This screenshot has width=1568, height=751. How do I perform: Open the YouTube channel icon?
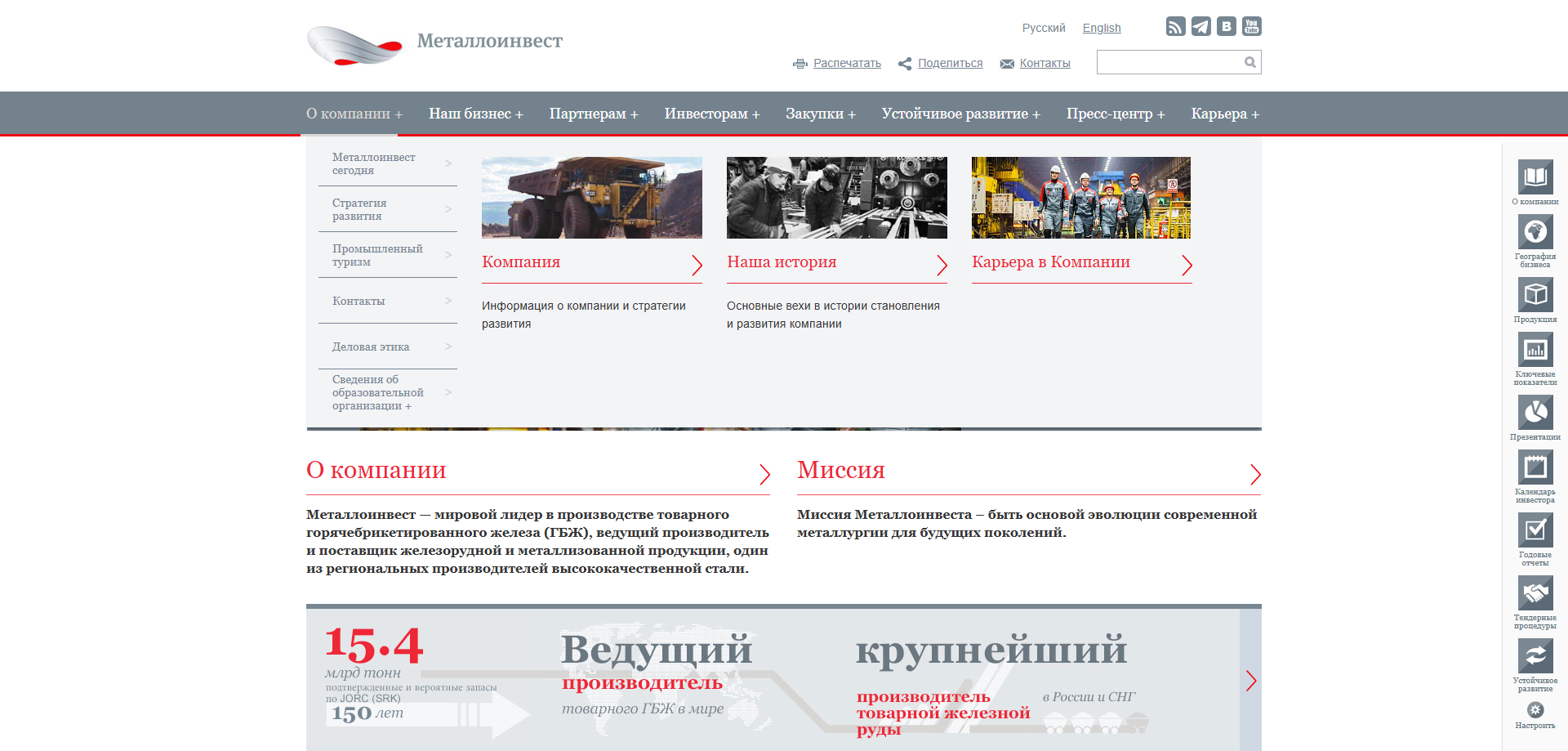tap(1251, 26)
